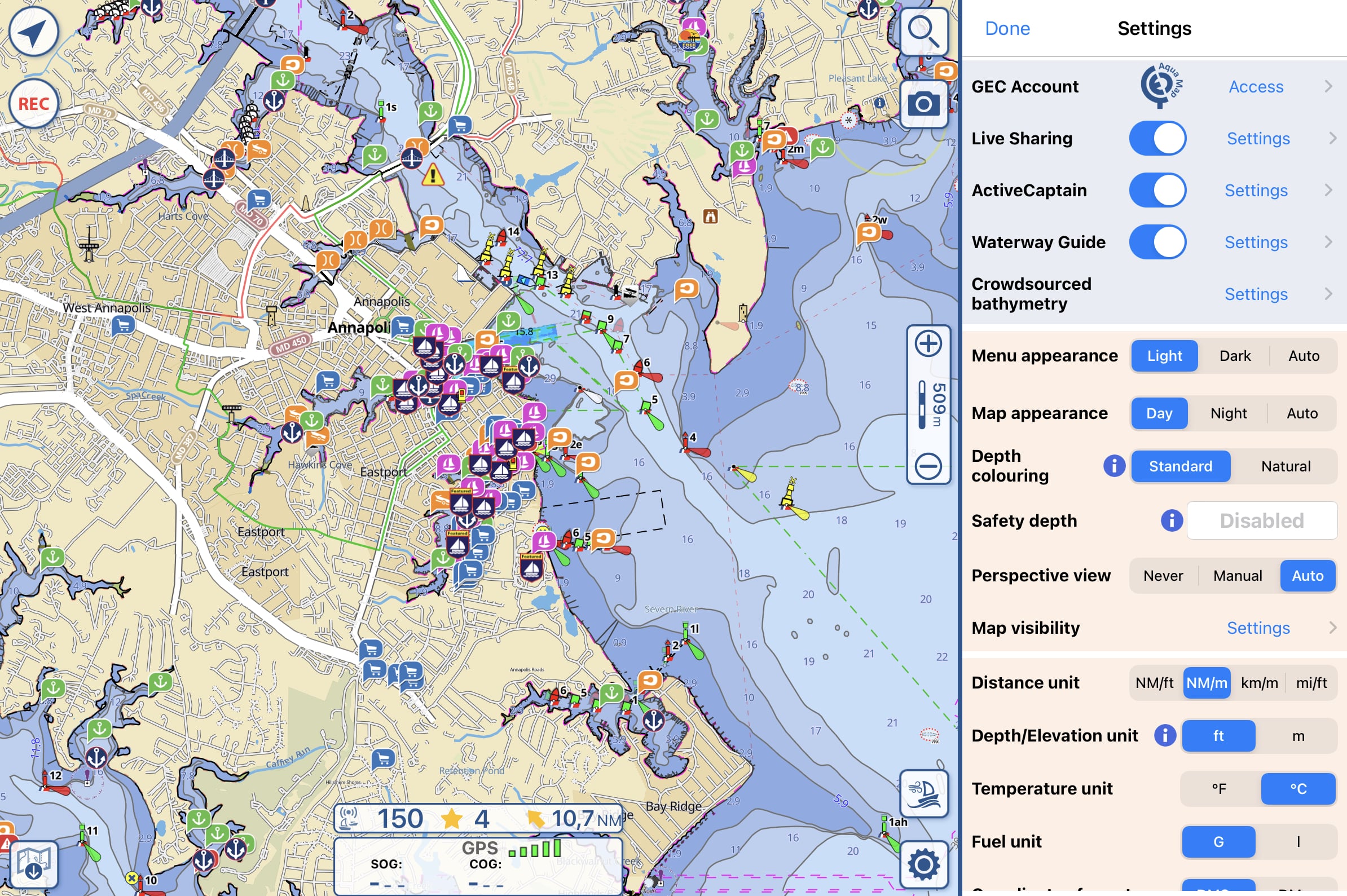Take a chart snapshot with camera icon

pos(923,104)
